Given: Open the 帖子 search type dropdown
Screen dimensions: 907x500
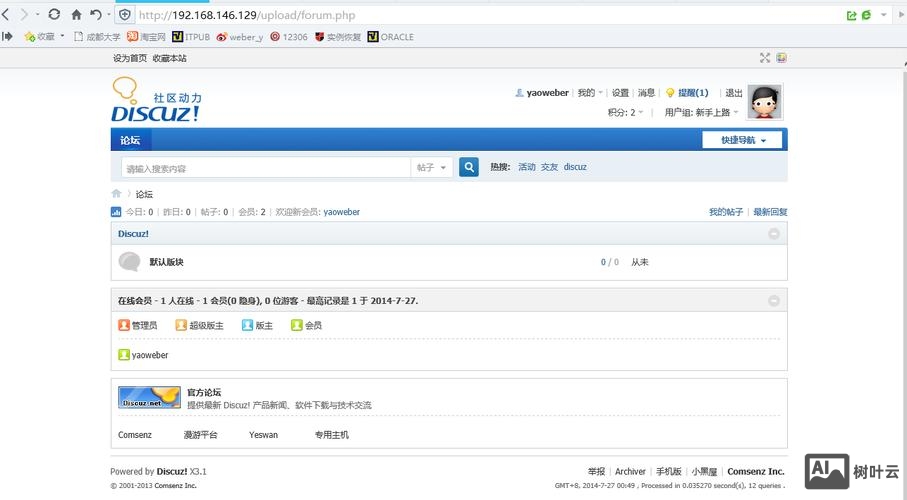Looking at the screenshot, I should (433, 168).
